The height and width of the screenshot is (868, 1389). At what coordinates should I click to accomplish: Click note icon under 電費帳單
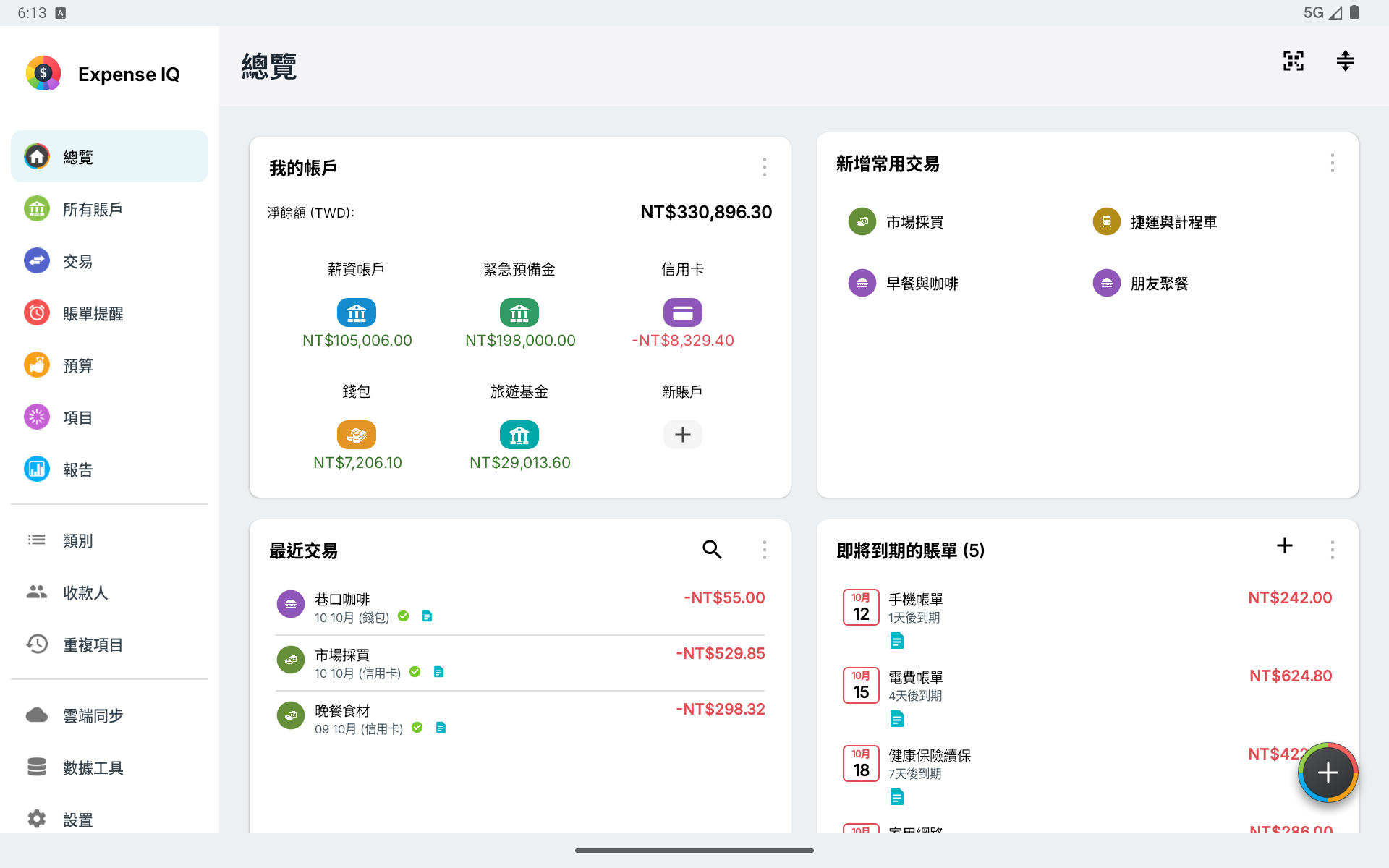coord(897,719)
